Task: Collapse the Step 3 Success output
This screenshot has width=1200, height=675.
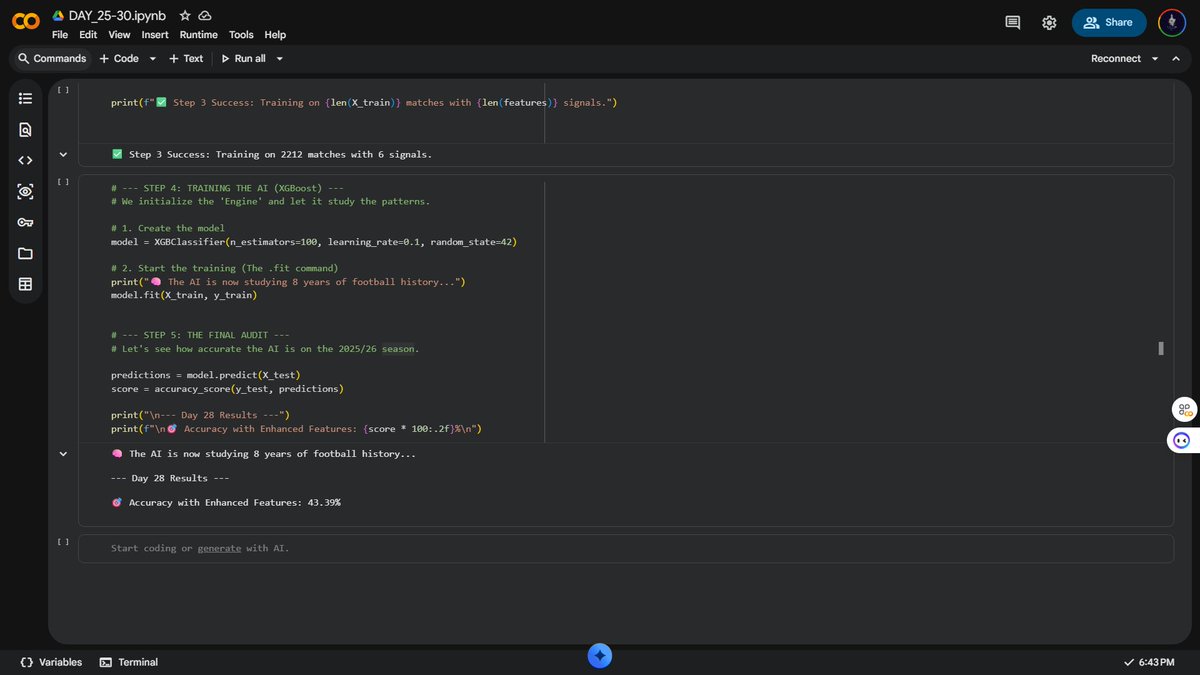Action: pyautogui.click(x=63, y=154)
